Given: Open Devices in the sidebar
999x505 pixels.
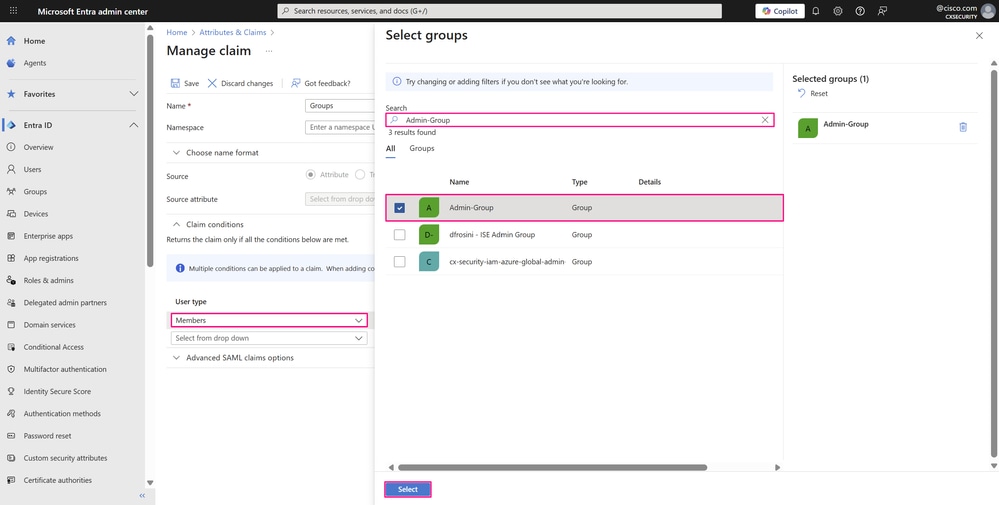Looking at the screenshot, I should coord(36,214).
